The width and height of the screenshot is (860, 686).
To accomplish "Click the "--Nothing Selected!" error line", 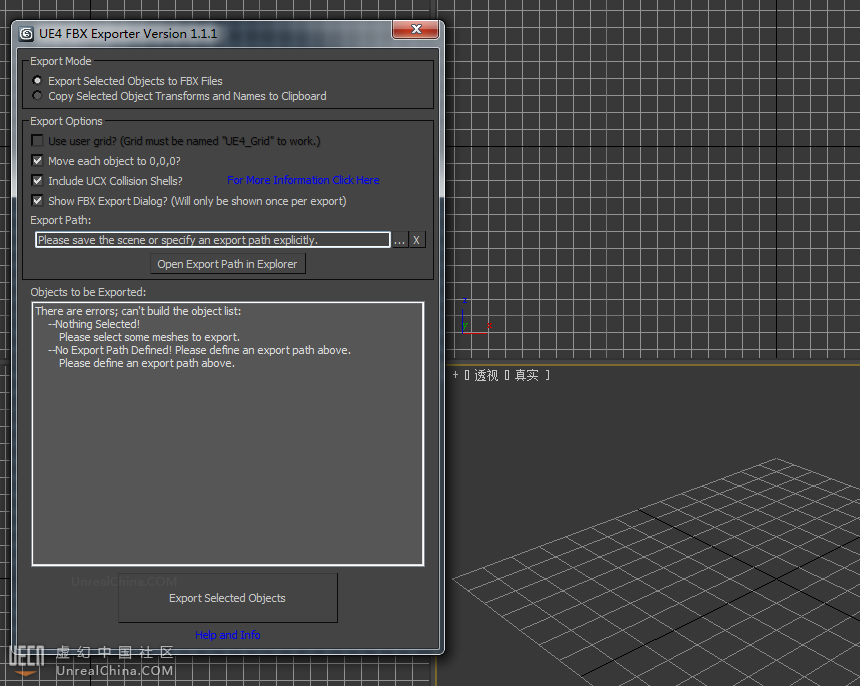I will tap(94, 324).
